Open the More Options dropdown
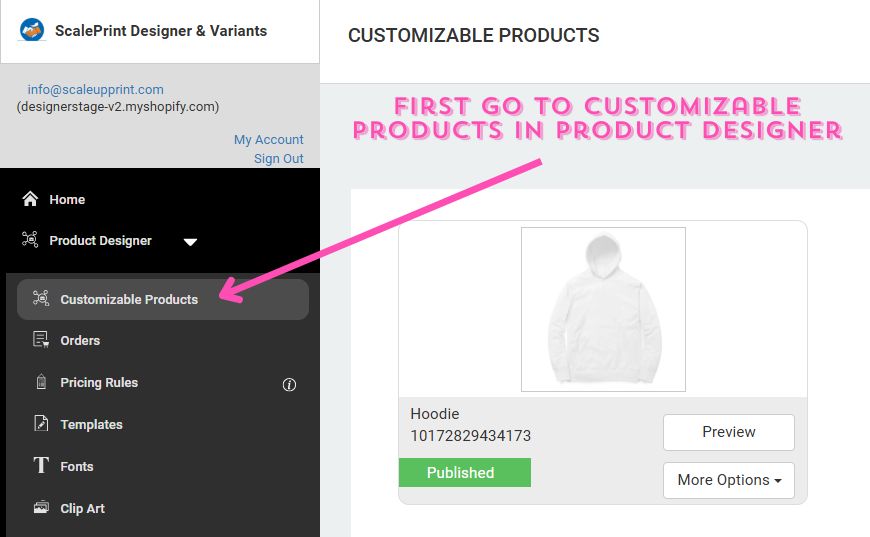Image resolution: width=870 pixels, height=537 pixels. (x=729, y=480)
